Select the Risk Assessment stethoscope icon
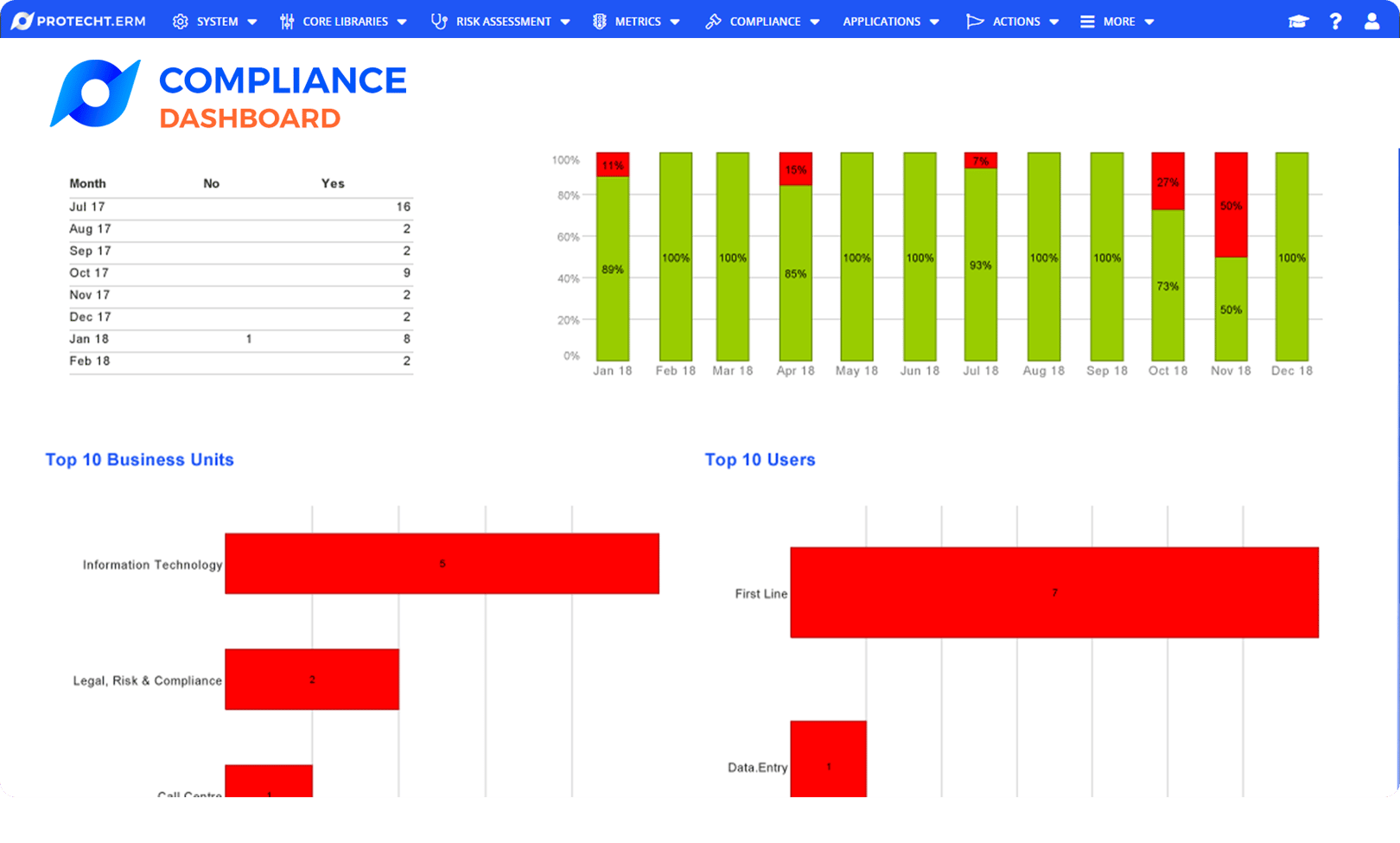The width and height of the screenshot is (1400, 843). [440, 21]
